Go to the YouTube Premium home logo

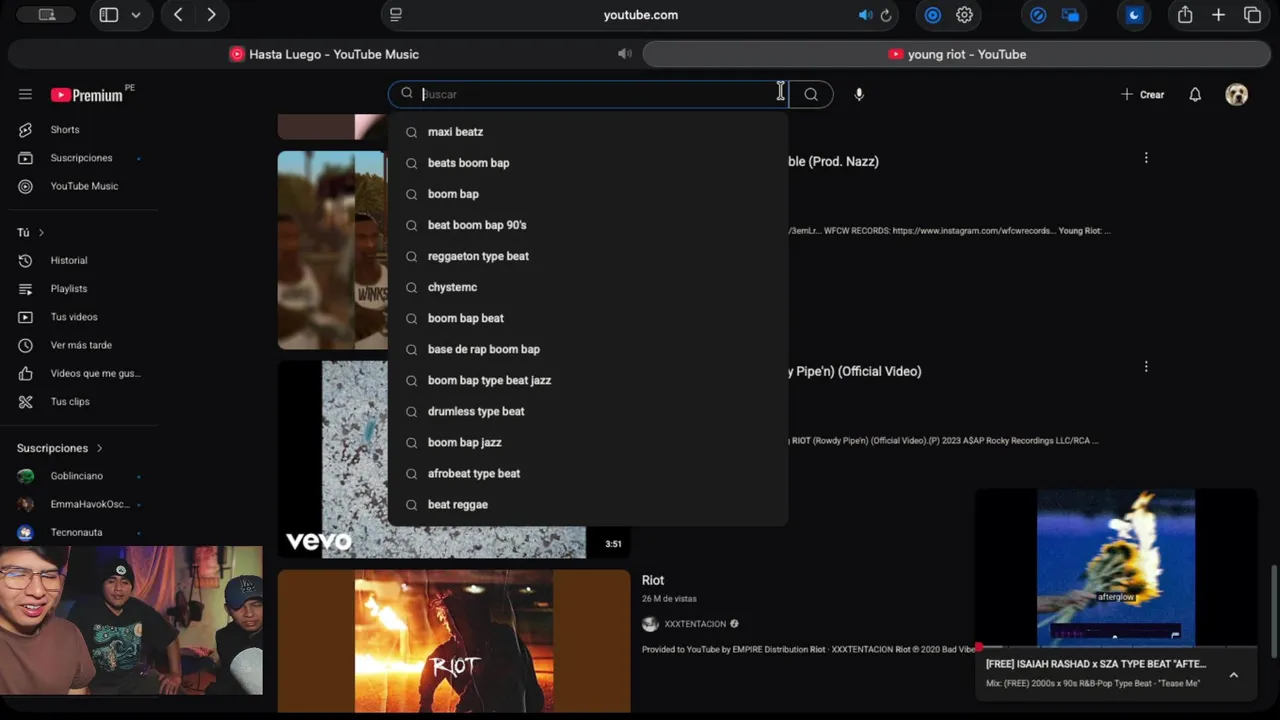click(x=89, y=94)
